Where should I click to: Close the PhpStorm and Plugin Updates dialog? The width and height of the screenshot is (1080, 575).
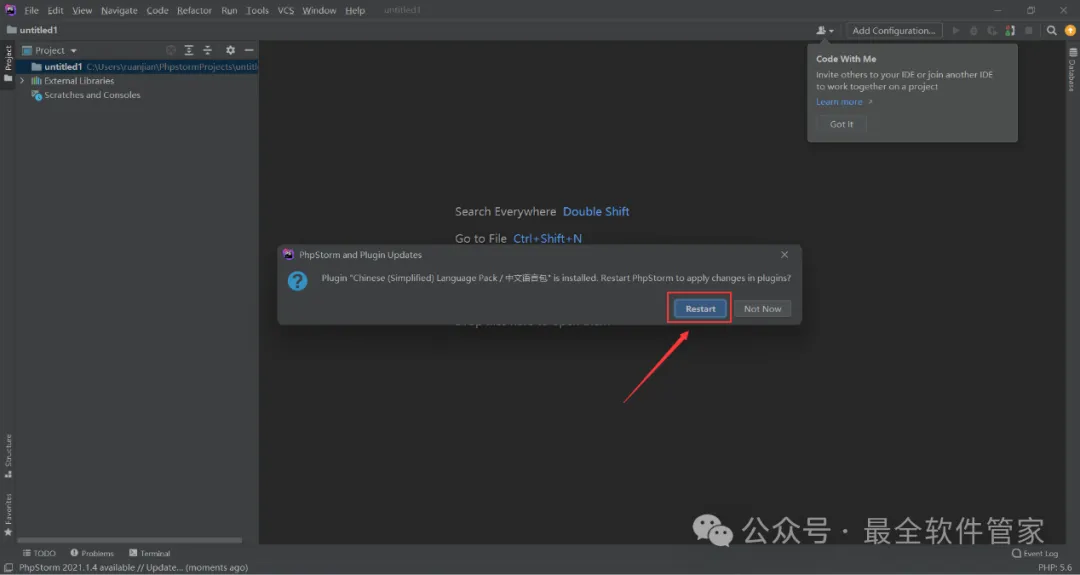tap(785, 255)
